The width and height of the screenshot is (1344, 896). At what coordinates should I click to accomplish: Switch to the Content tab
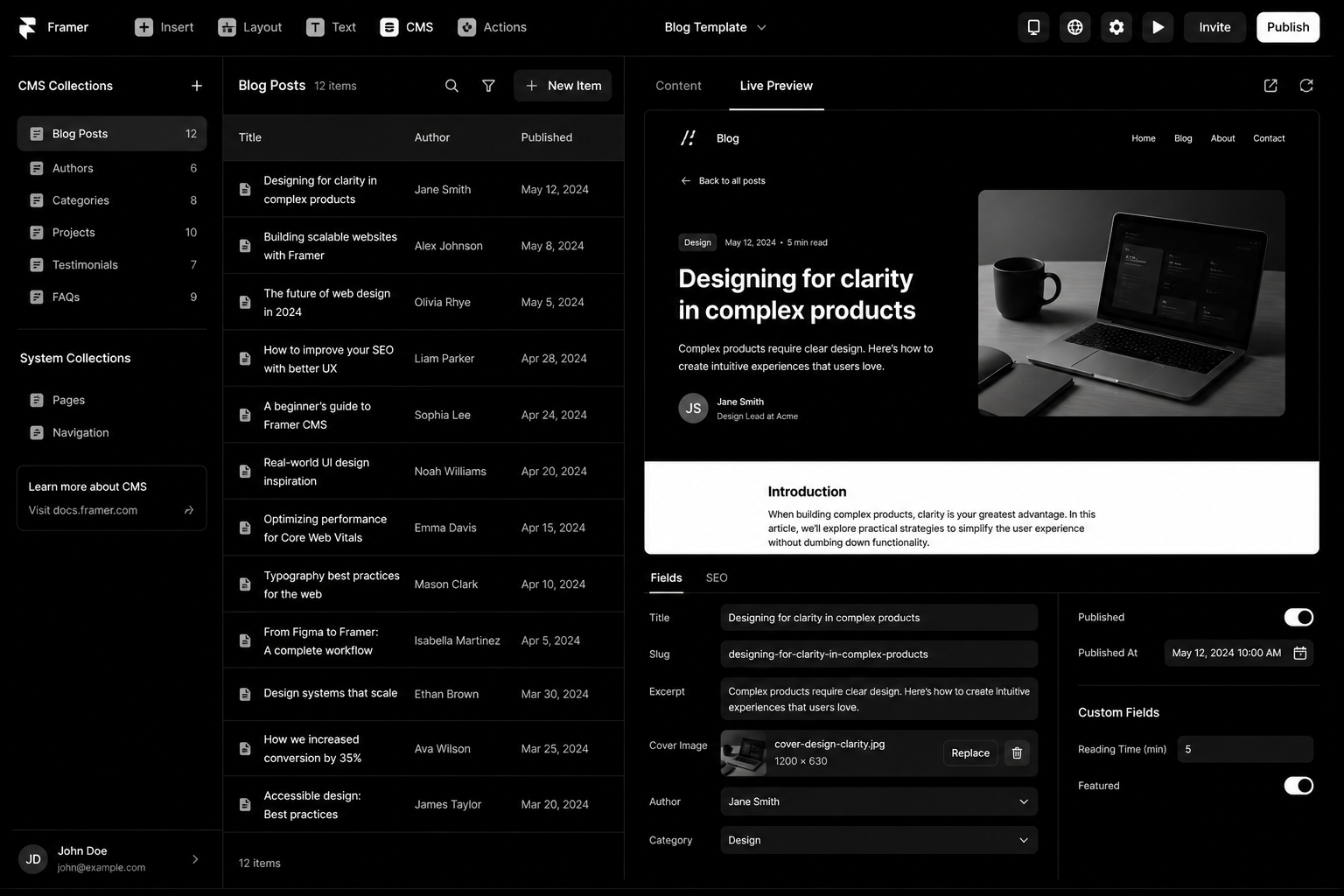678,86
